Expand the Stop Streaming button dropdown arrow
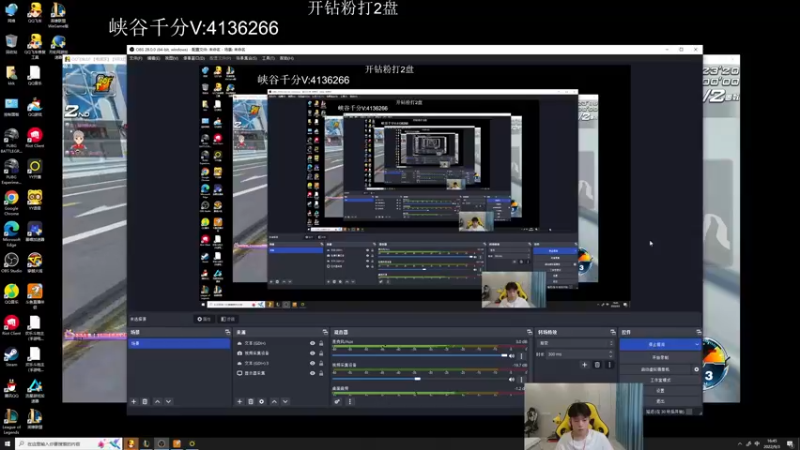This screenshot has width=800, height=450. point(697,345)
